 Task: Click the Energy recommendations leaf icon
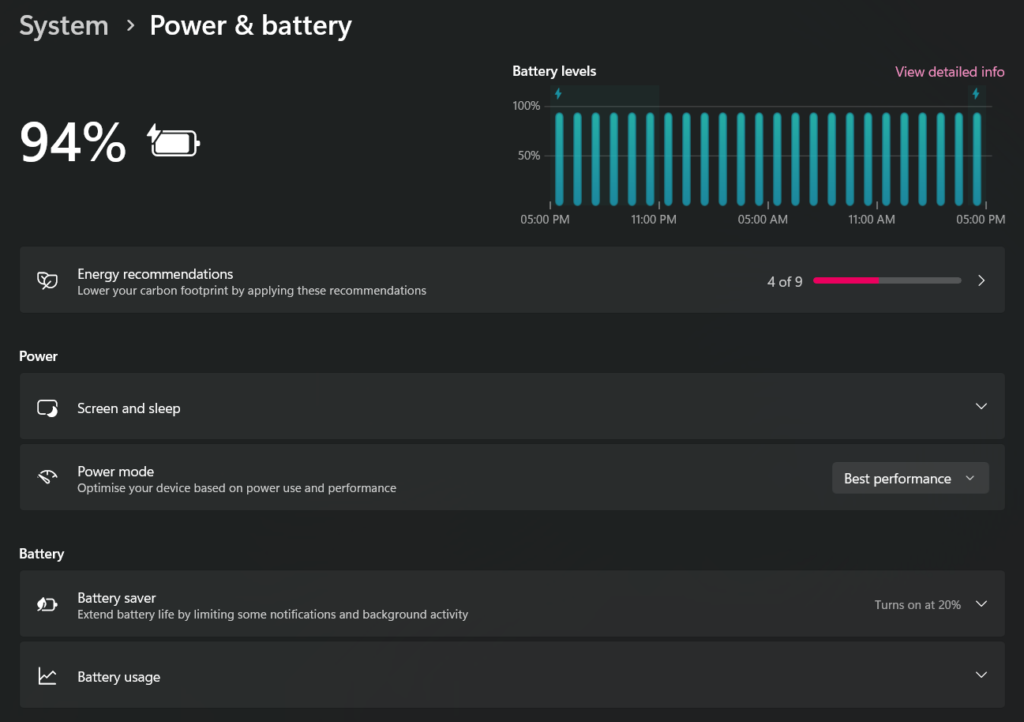click(x=47, y=281)
